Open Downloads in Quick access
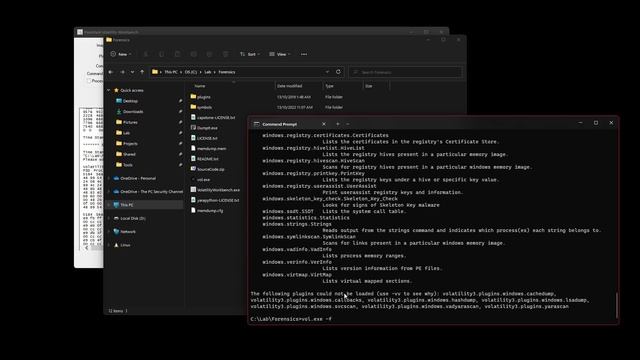The width and height of the screenshot is (640, 360). point(133,111)
